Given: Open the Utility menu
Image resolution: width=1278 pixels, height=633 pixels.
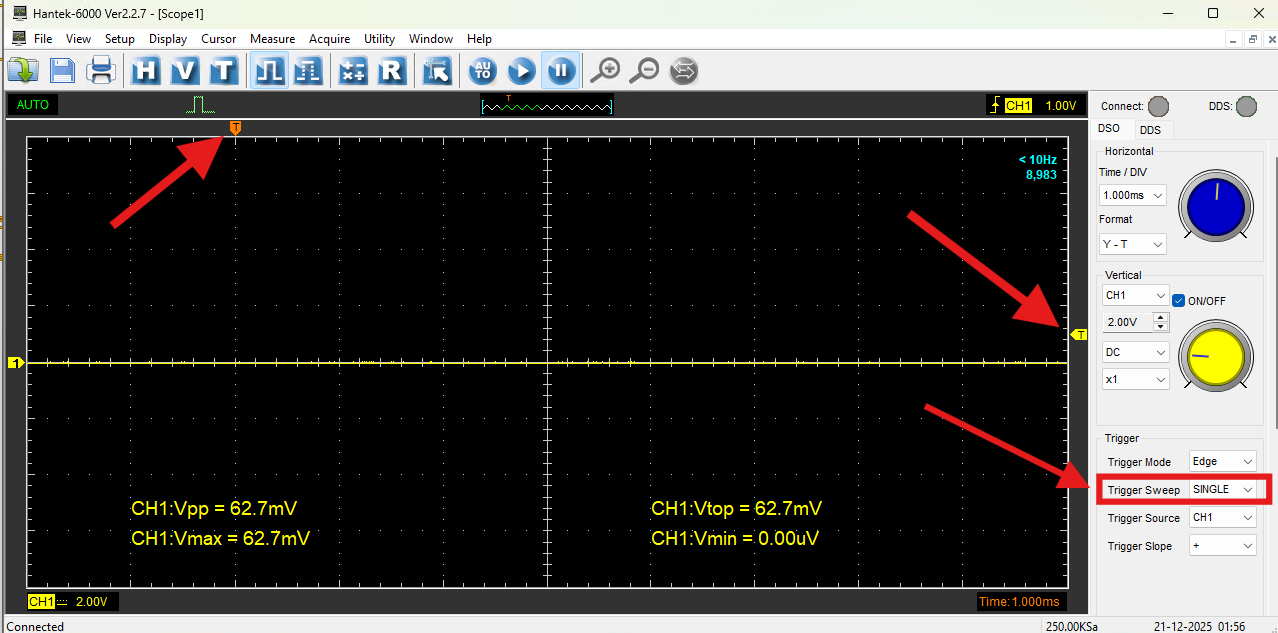Looking at the screenshot, I should pos(379,39).
